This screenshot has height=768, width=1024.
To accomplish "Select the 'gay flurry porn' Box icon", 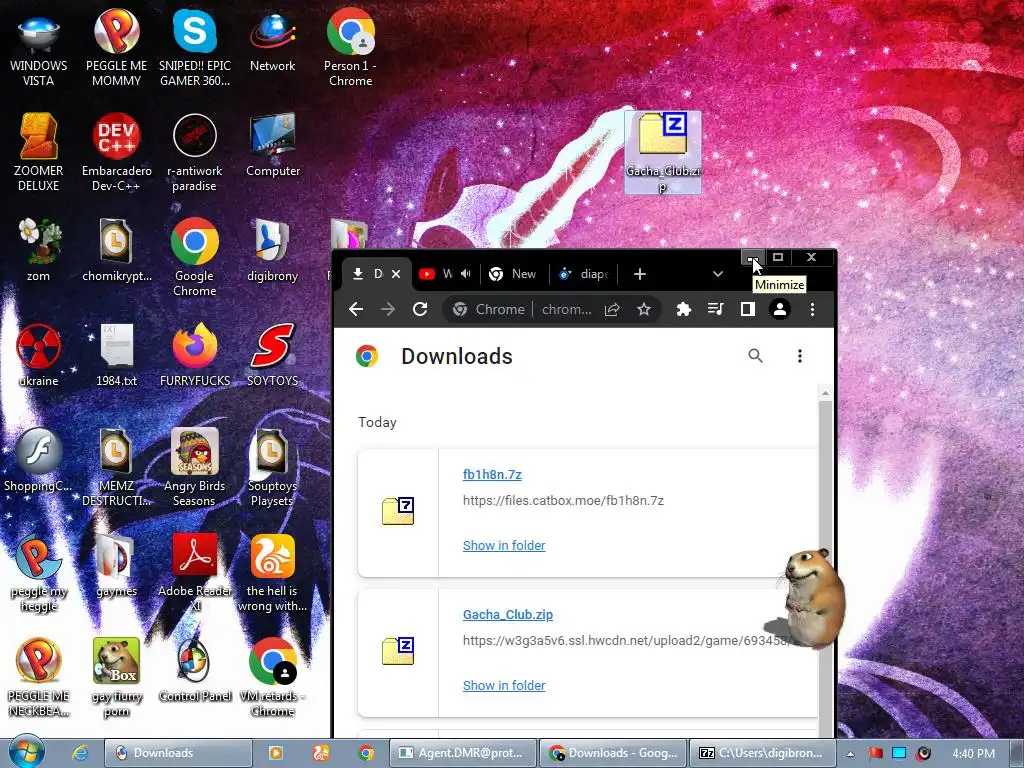I will [x=116, y=678].
